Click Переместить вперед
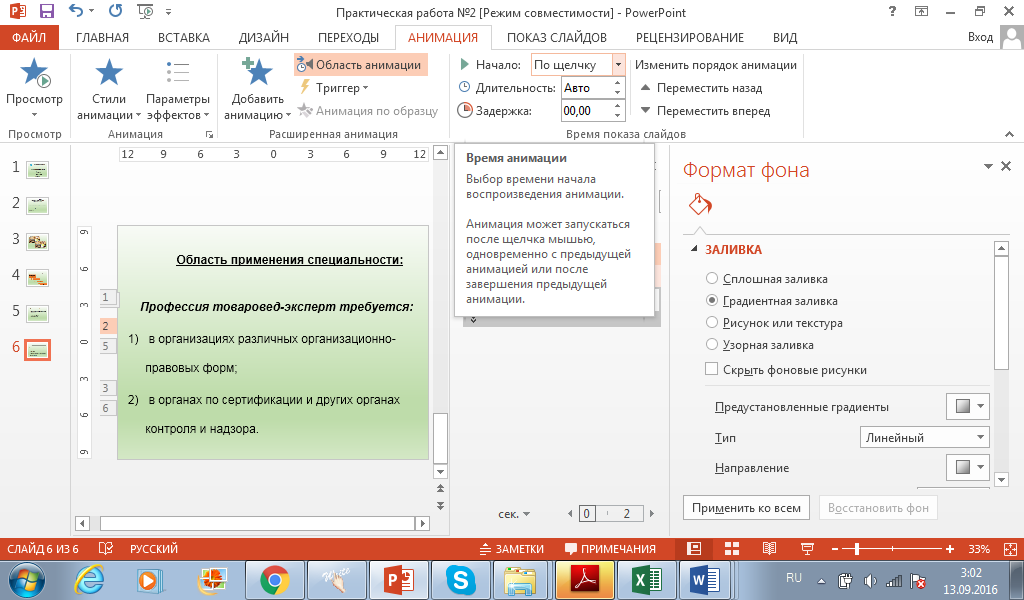This screenshot has height=600, width=1024. tap(705, 110)
